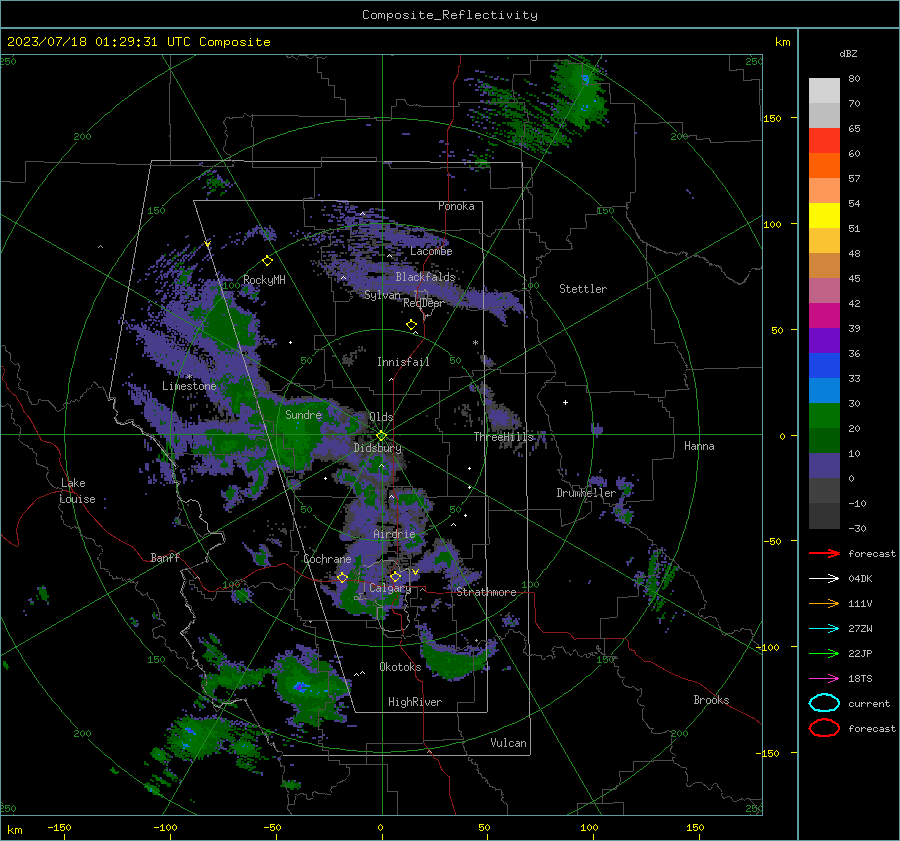Select the orange 111V arrow symbol

coord(824,603)
